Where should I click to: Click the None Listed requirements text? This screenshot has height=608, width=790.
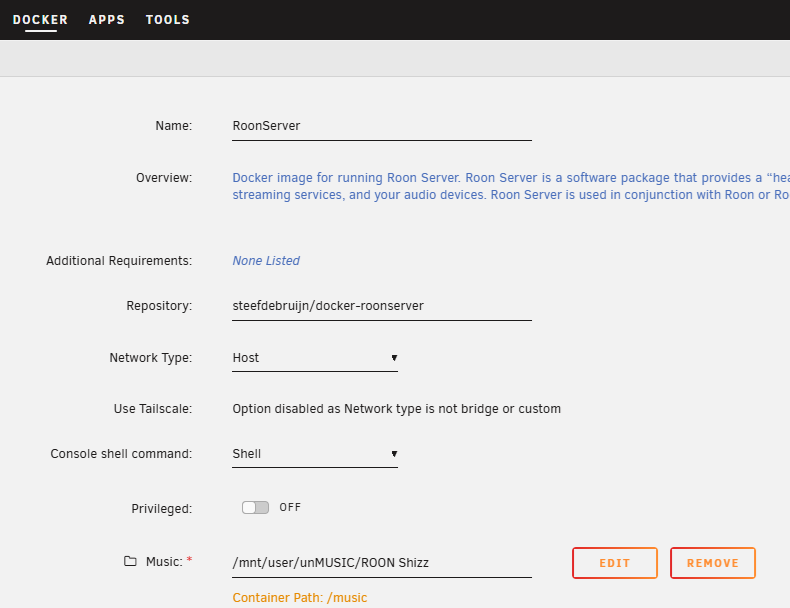click(266, 261)
